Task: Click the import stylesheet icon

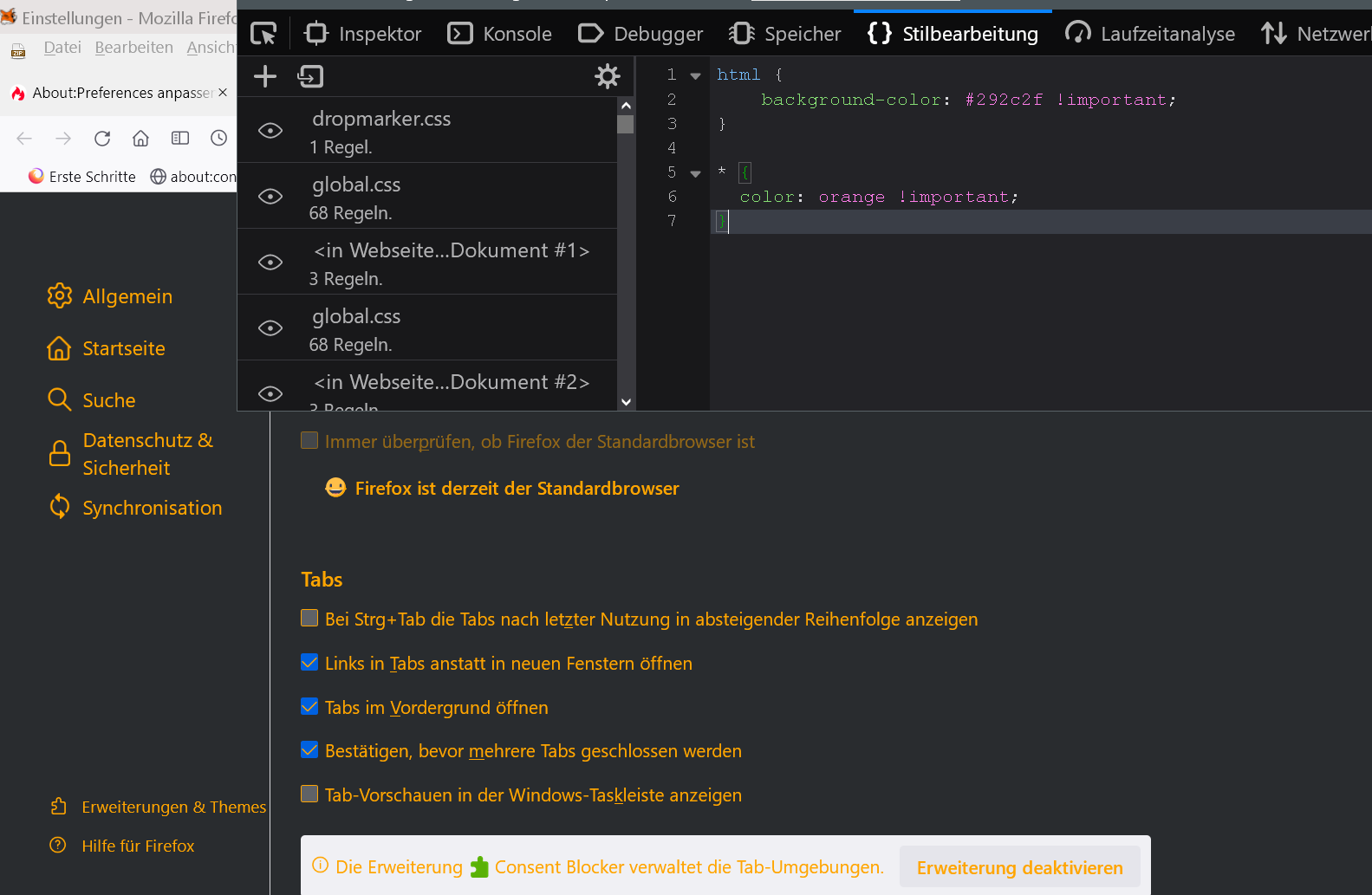Action: point(310,77)
